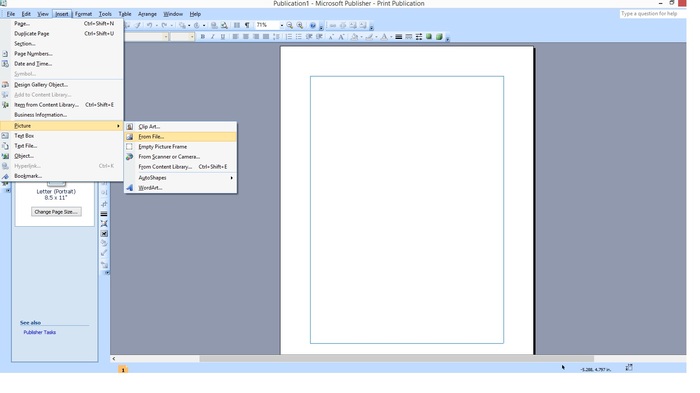Click the Zoom In magnifier icon

(300, 25)
